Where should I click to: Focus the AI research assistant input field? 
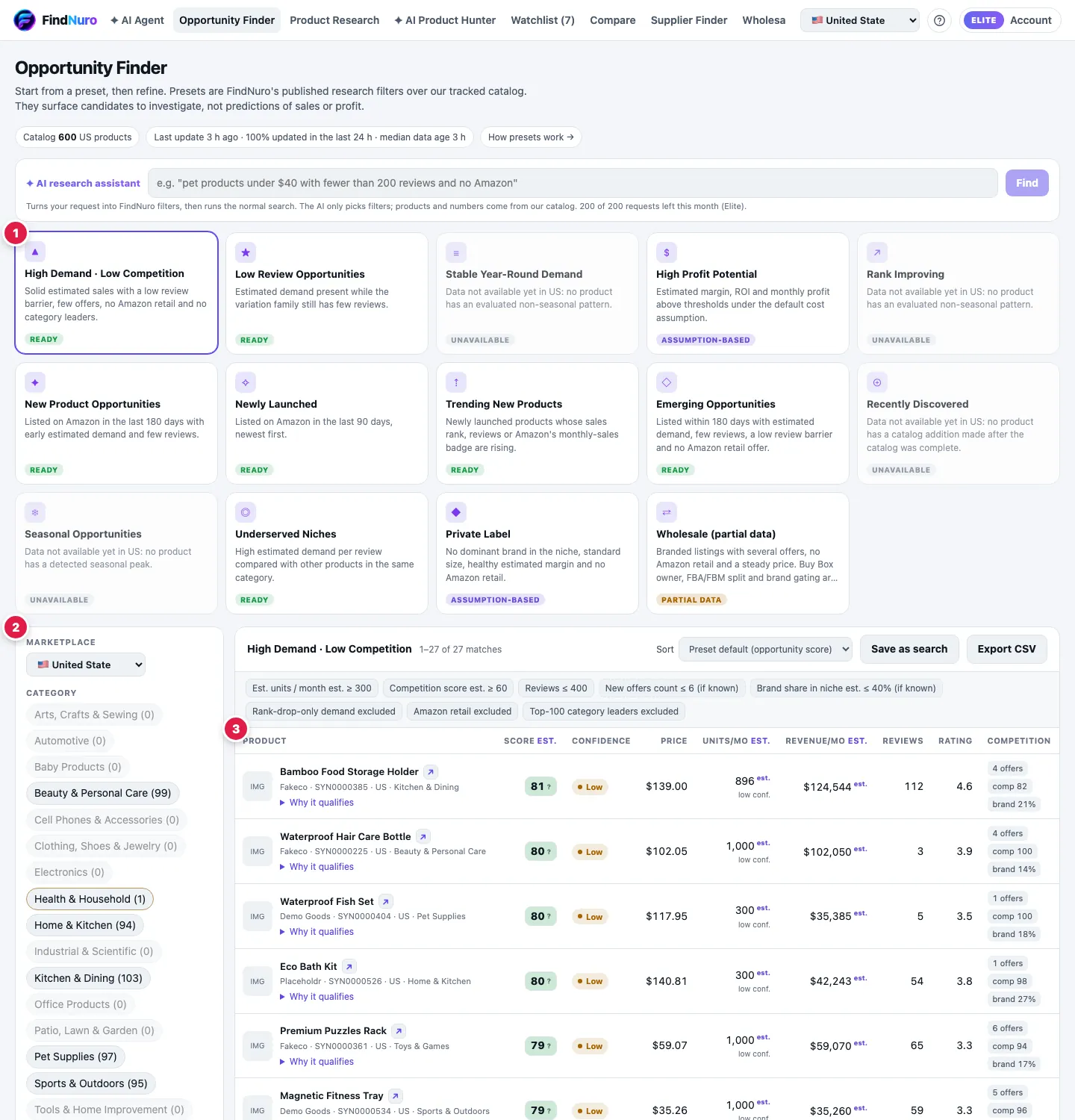573,183
